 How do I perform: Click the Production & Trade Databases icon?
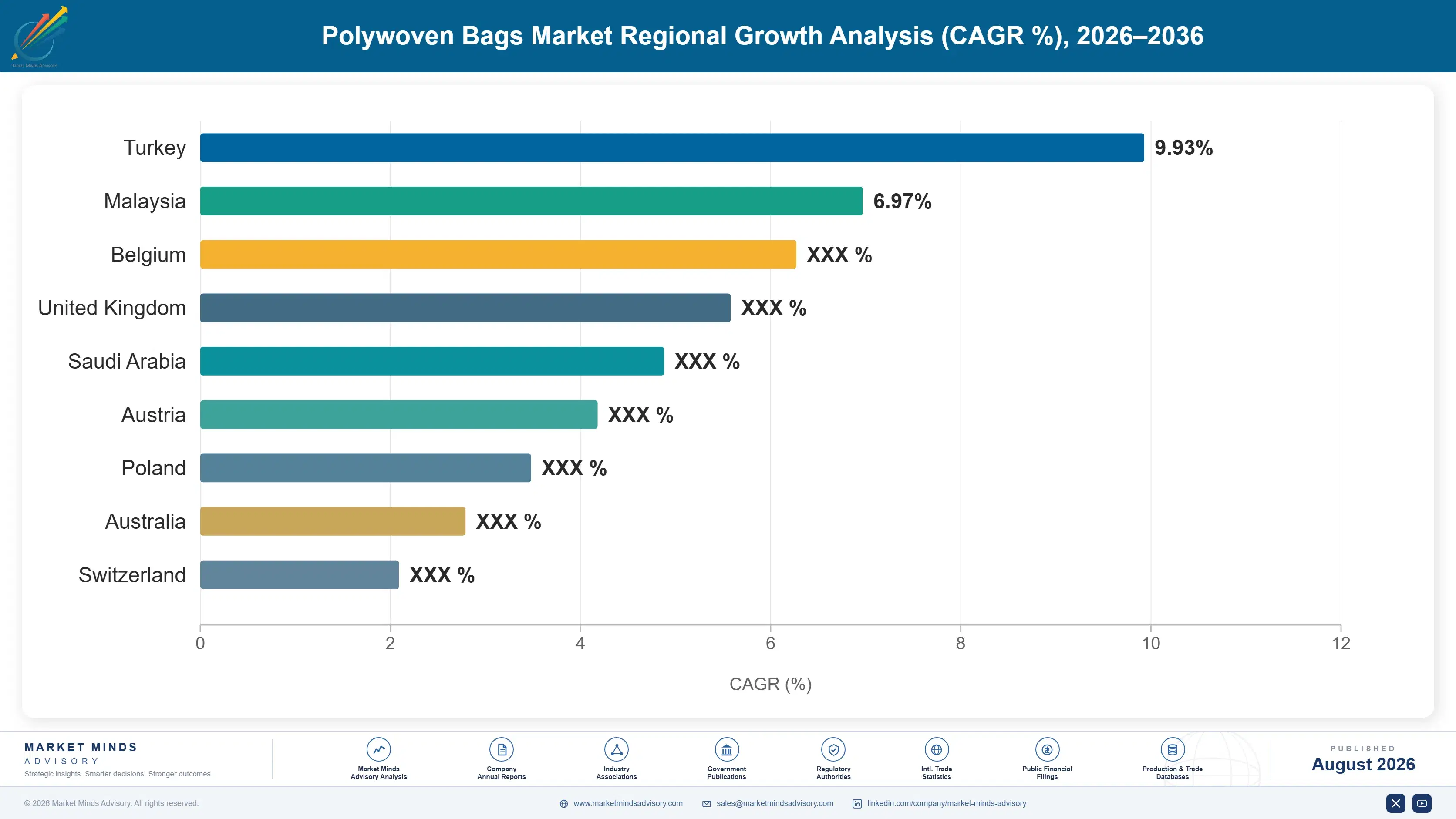tap(1172, 749)
